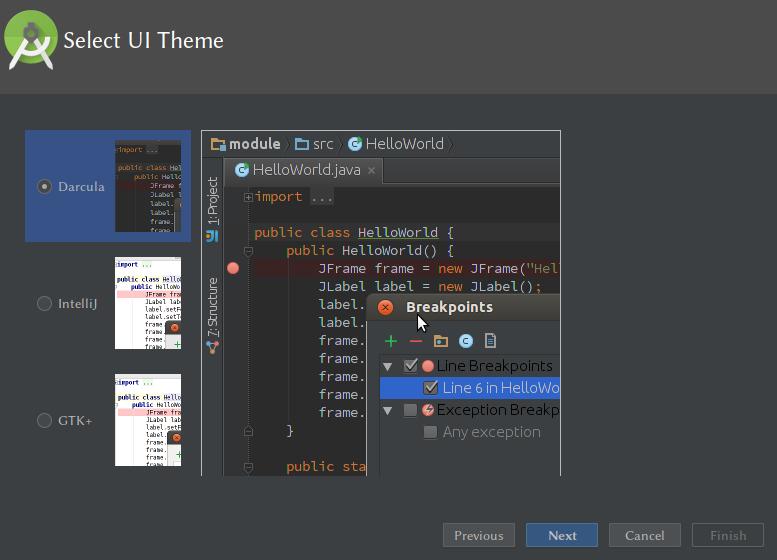This screenshot has width=777, height=560.
Task: Click the Darcula theme preview thumbnail
Action: (148, 186)
